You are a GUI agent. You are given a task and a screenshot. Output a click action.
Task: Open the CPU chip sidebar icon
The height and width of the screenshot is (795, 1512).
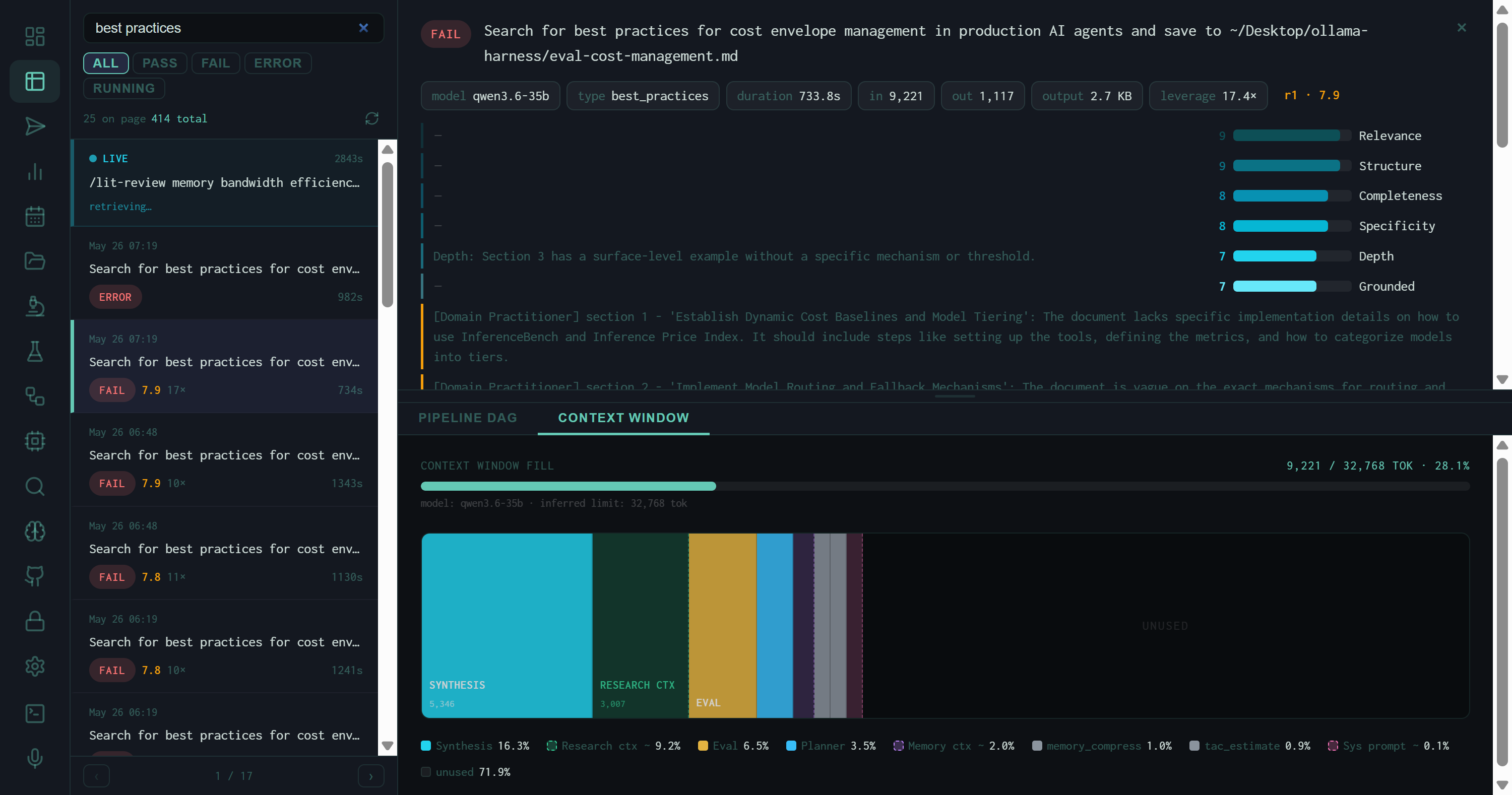coord(35,441)
